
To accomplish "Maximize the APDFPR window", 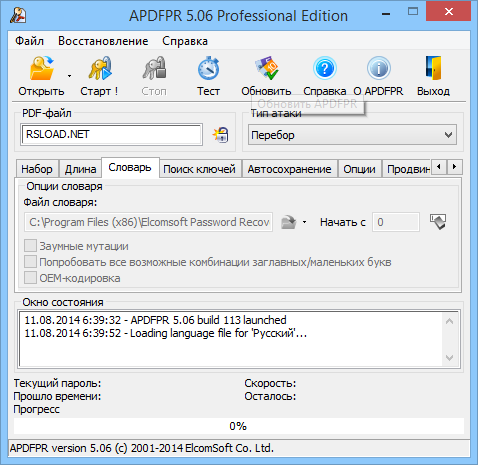I will pos(413,12).
